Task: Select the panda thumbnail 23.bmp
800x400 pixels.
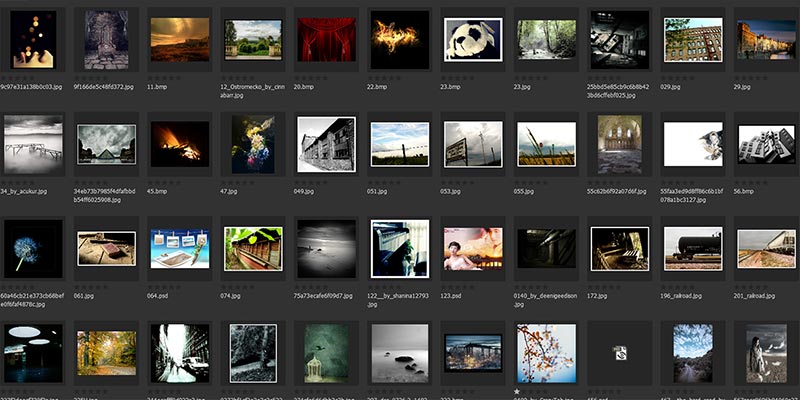Action: click(x=473, y=40)
